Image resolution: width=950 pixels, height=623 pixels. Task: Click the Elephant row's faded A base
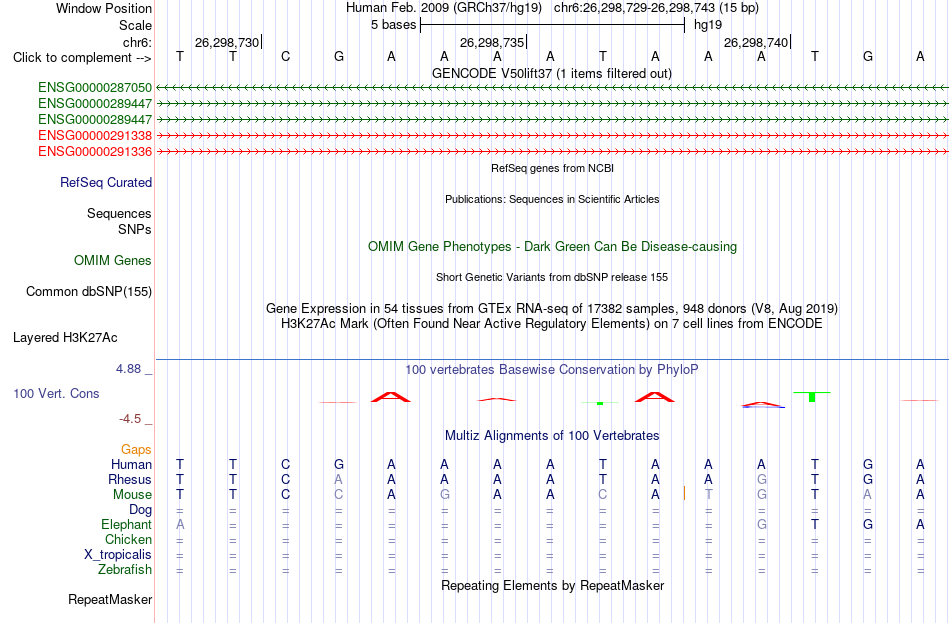click(180, 525)
